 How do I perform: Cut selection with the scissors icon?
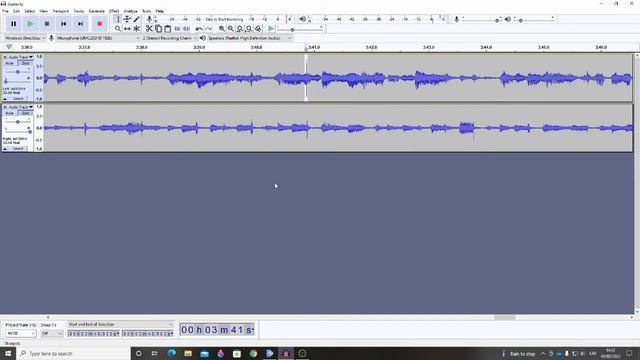point(149,29)
